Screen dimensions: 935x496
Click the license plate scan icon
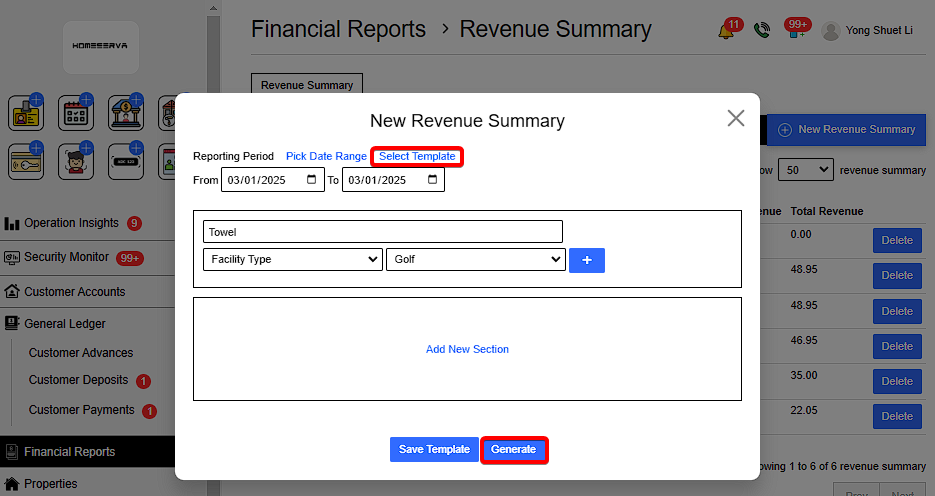point(125,161)
